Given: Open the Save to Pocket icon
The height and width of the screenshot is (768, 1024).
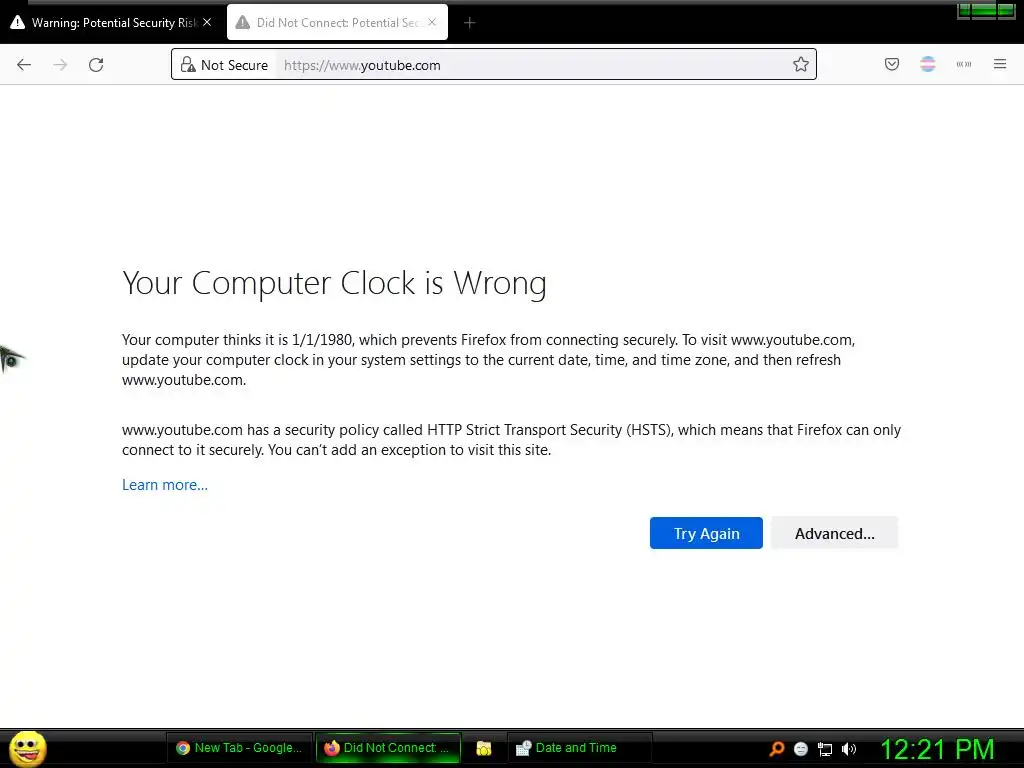Looking at the screenshot, I should [x=892, y=64].
